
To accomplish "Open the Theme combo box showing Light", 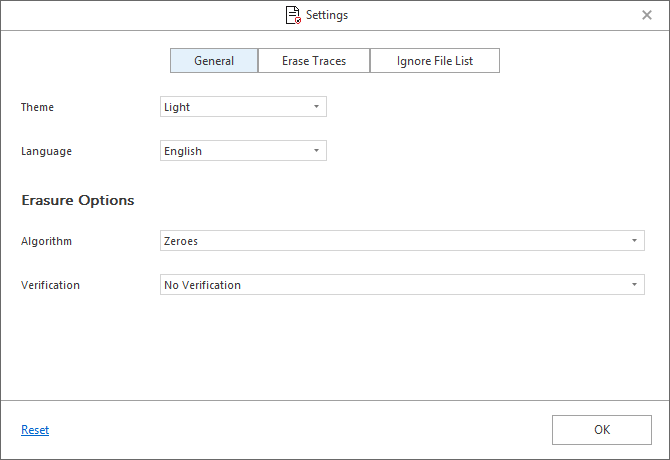I will click(x=236, y=107).
